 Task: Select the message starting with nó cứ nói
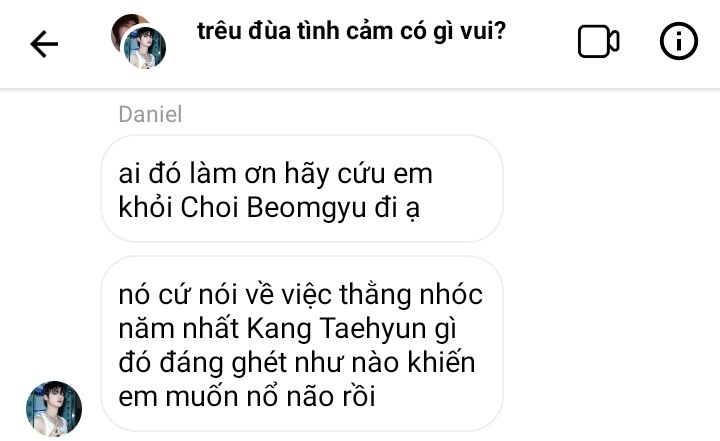[302, 344]
